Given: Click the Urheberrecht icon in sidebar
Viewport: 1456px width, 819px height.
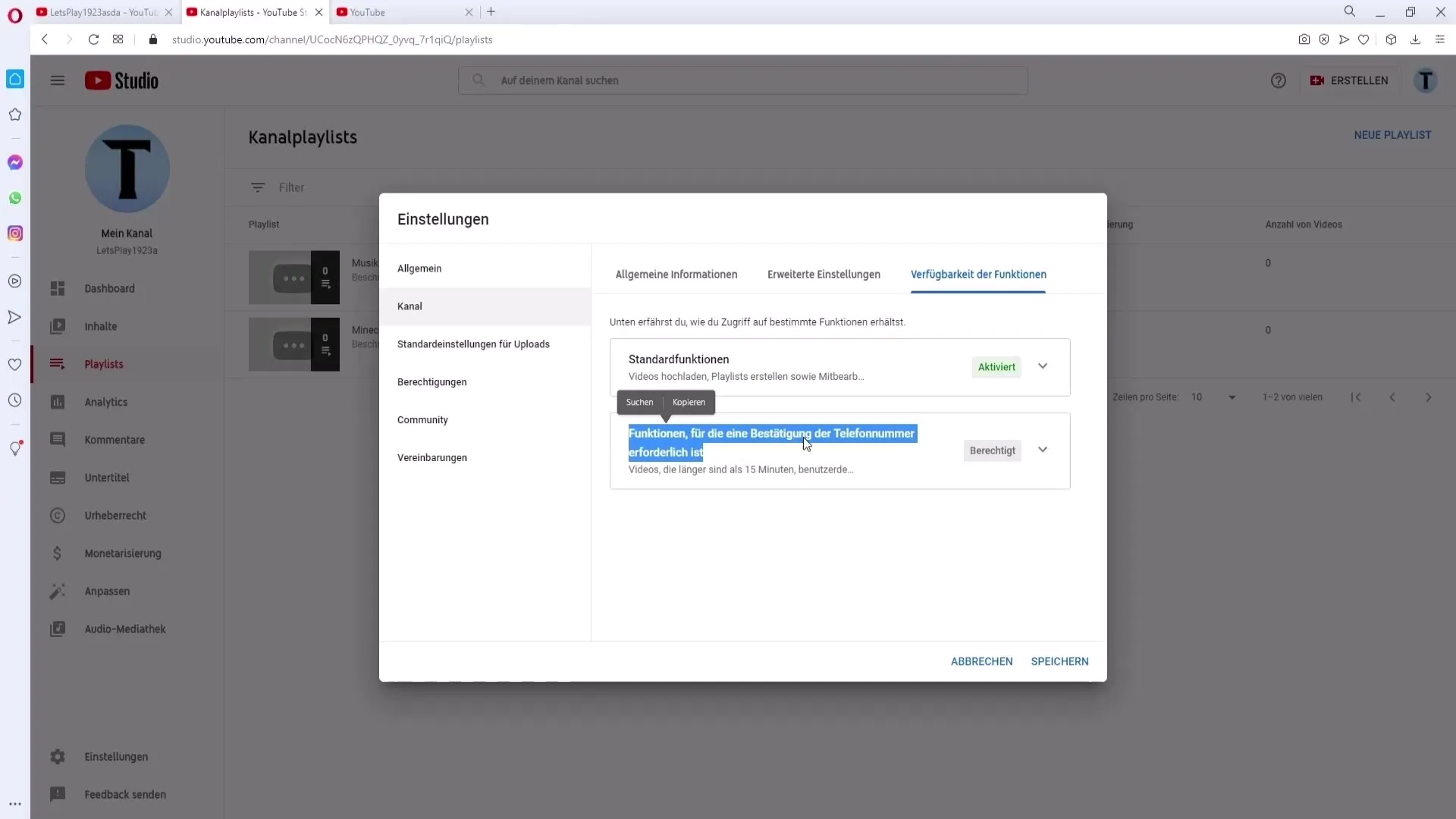Looking at the screenshot, I should coord(57,515).
